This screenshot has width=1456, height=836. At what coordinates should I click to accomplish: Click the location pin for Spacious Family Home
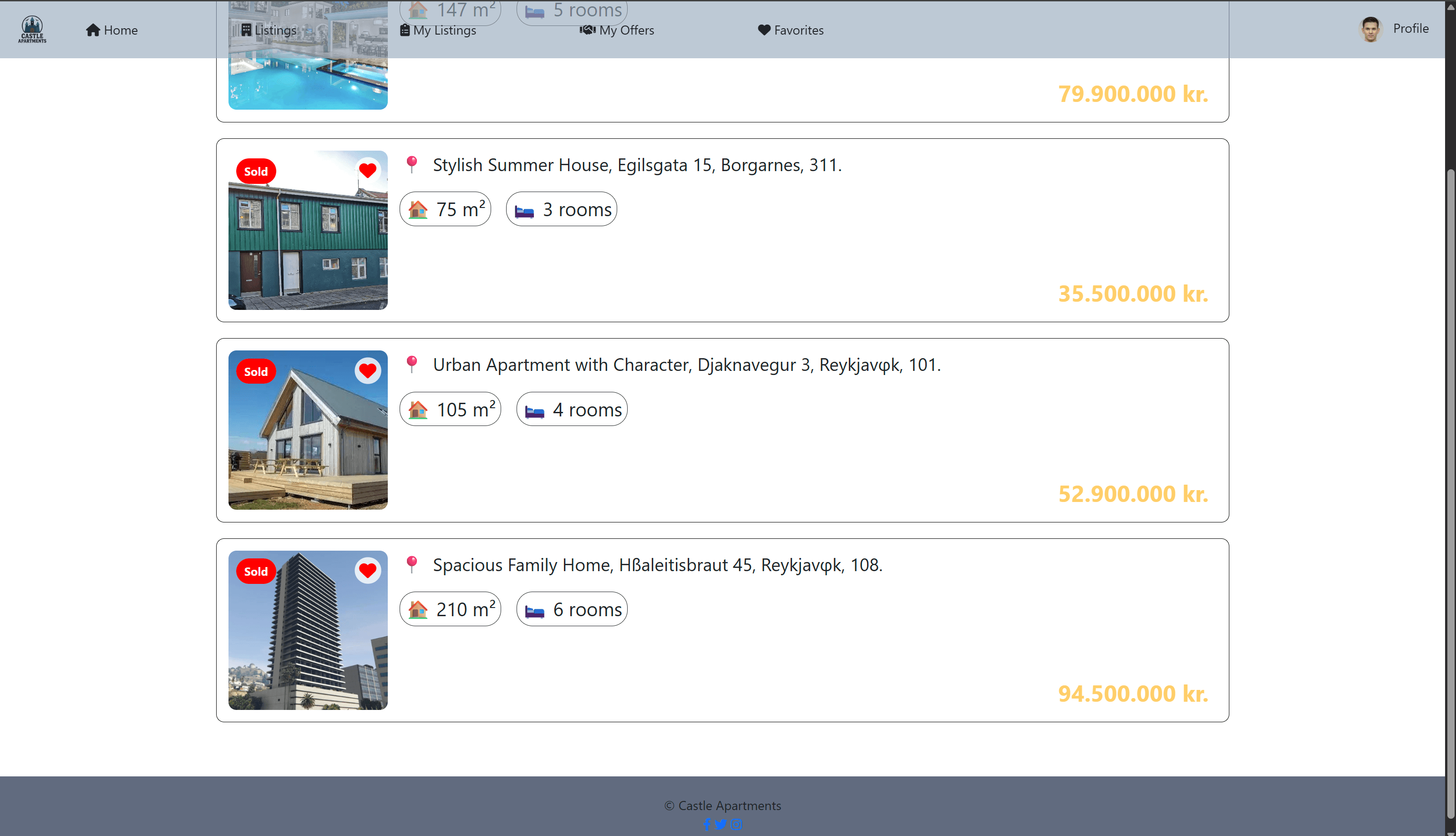coord(411,565)
